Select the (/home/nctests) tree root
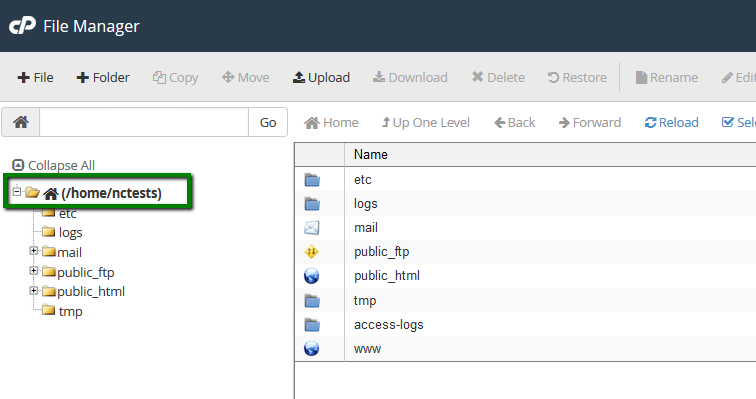The image size is (756, 399). pyautogui.click(x=111, y=193)
